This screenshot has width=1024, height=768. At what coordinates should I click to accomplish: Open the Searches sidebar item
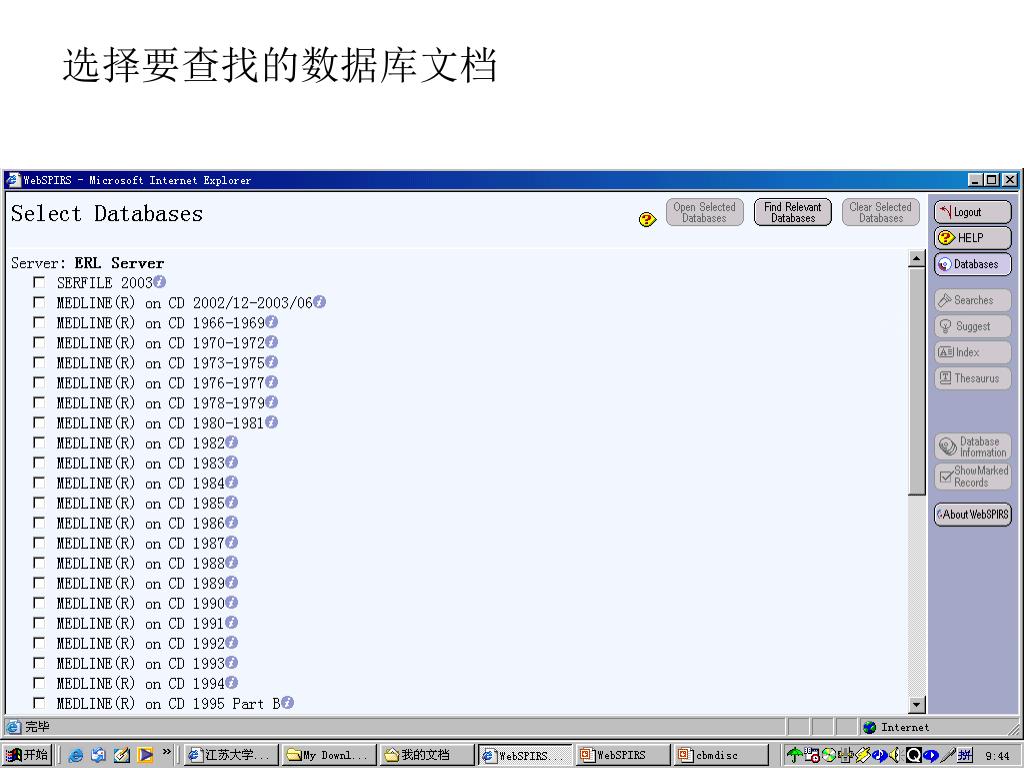(972, 300)
